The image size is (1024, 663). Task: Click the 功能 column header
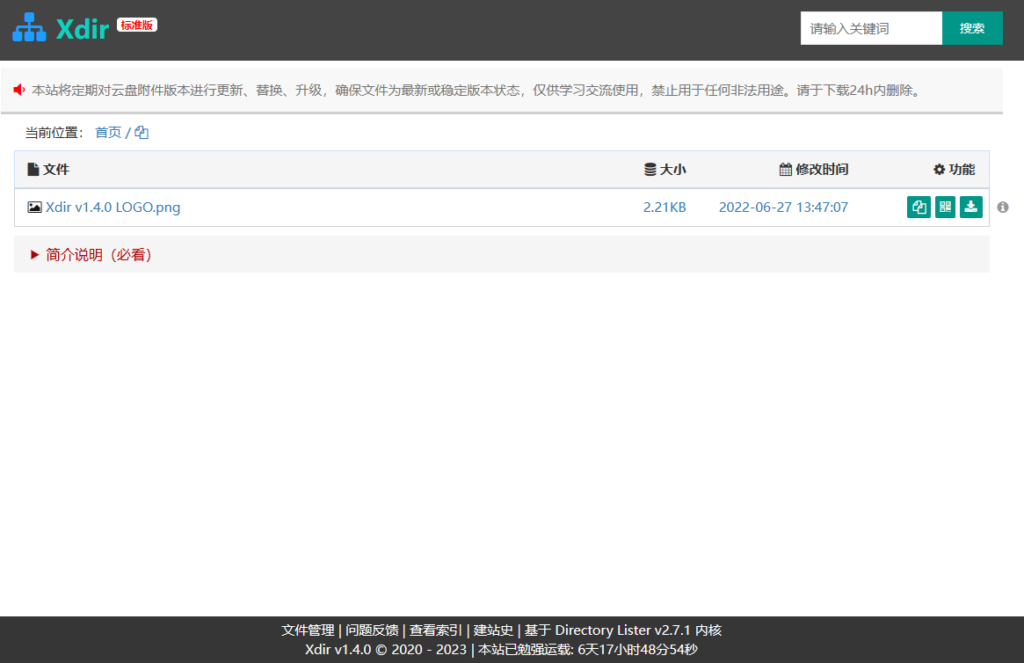[x=954, y=170]
